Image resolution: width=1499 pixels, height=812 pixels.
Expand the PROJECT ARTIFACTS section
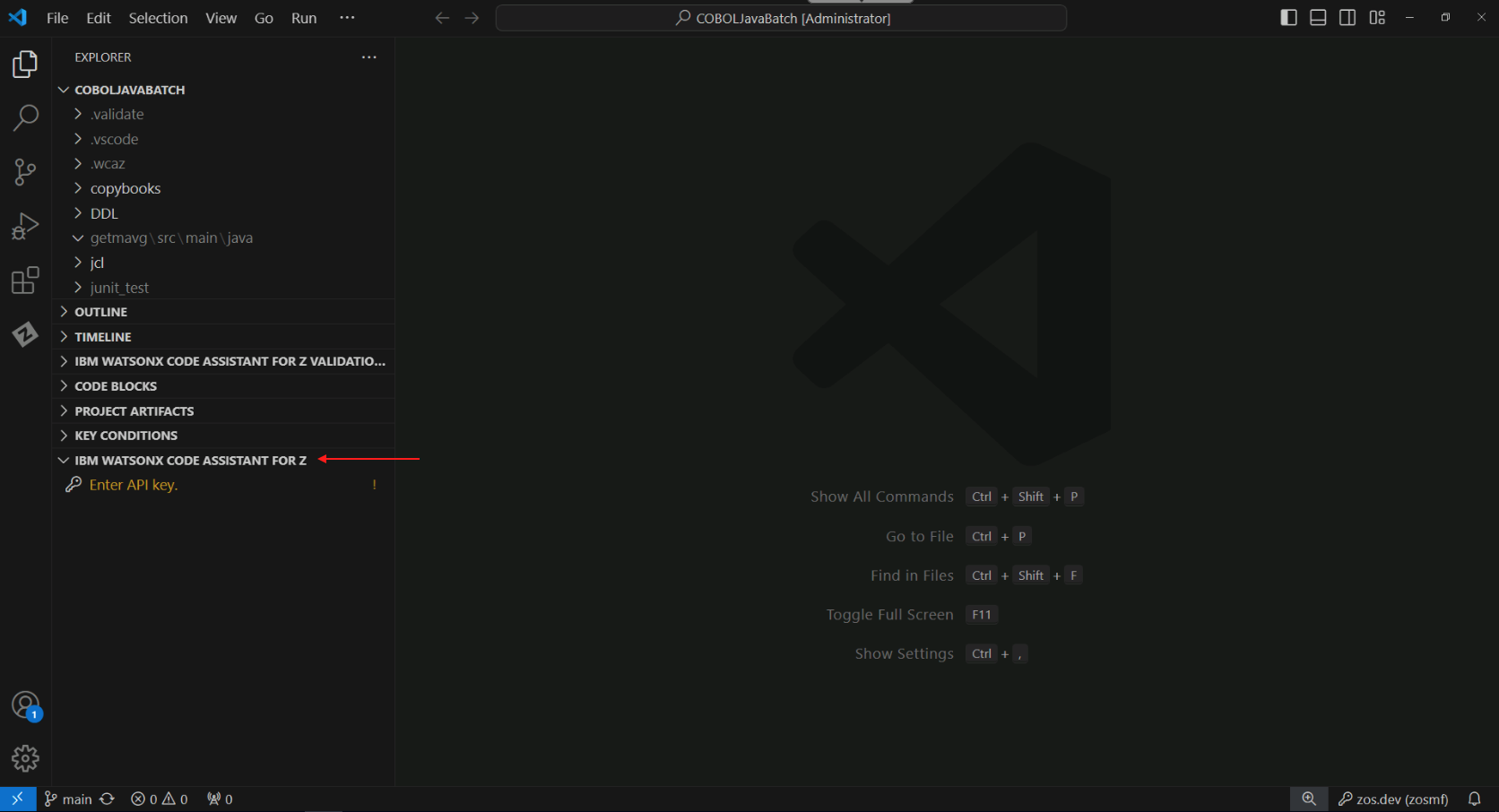pos(223,411)
